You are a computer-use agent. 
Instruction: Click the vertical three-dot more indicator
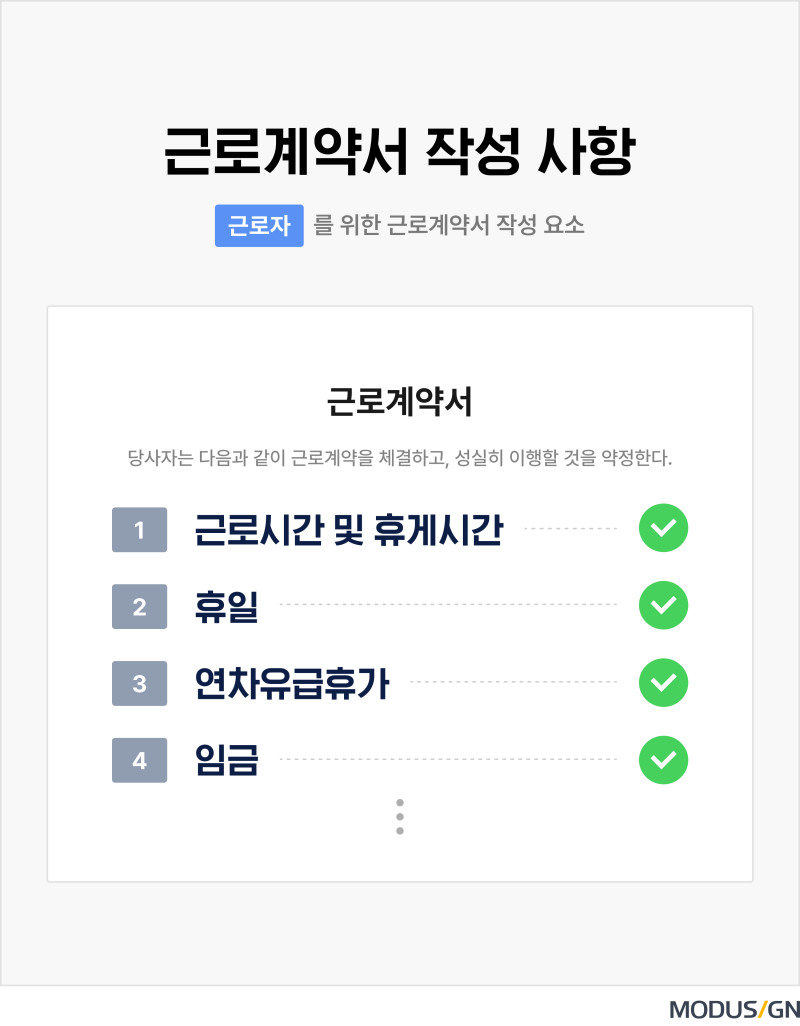[400, 816]
